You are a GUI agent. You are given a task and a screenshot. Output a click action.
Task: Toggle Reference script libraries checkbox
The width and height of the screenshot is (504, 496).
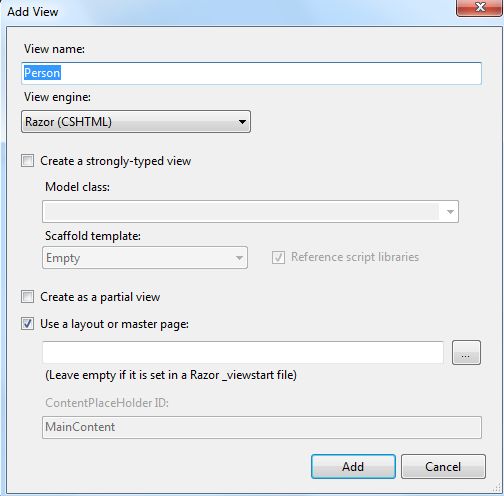pyautogui.click(x=278, y=257)
